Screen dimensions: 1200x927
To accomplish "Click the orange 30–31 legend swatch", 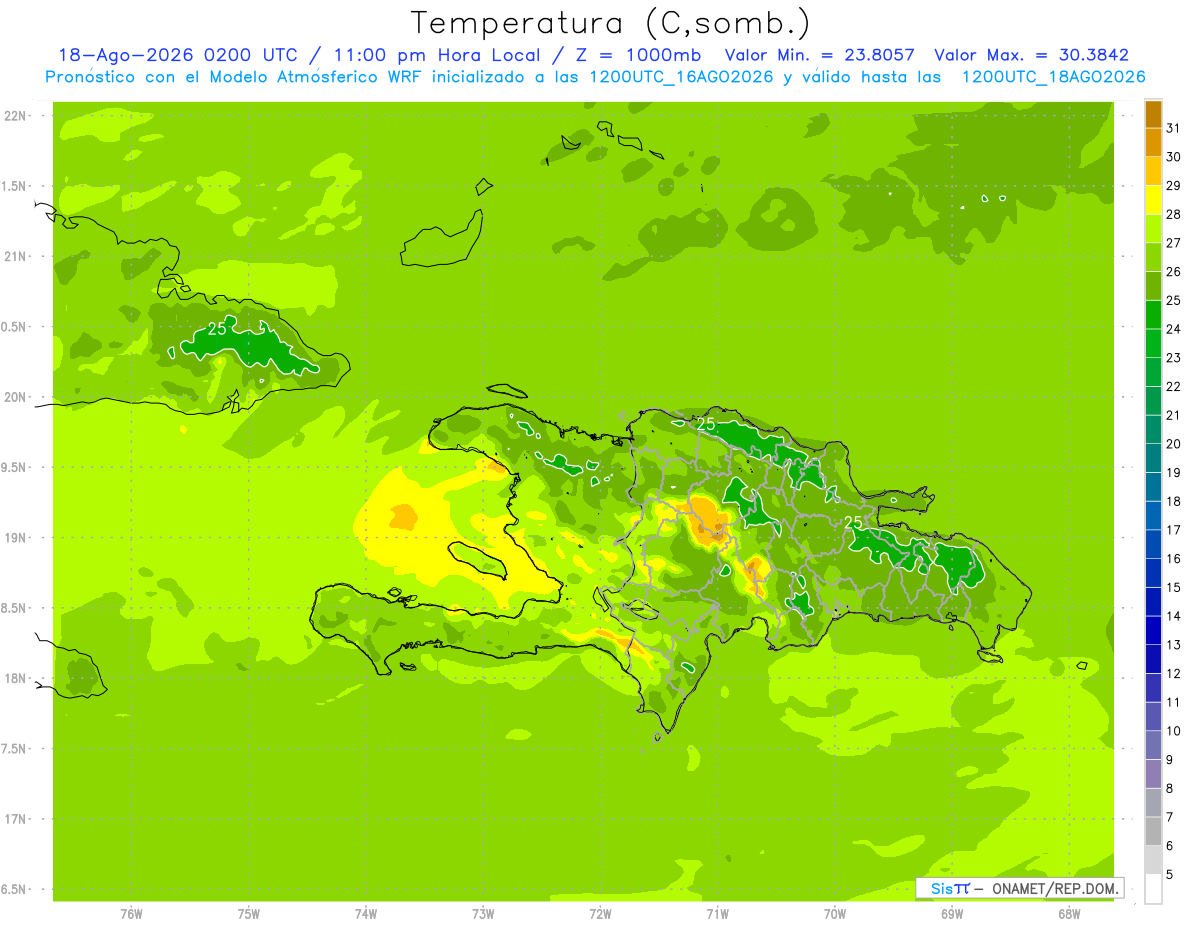I will click(1153, 142).
